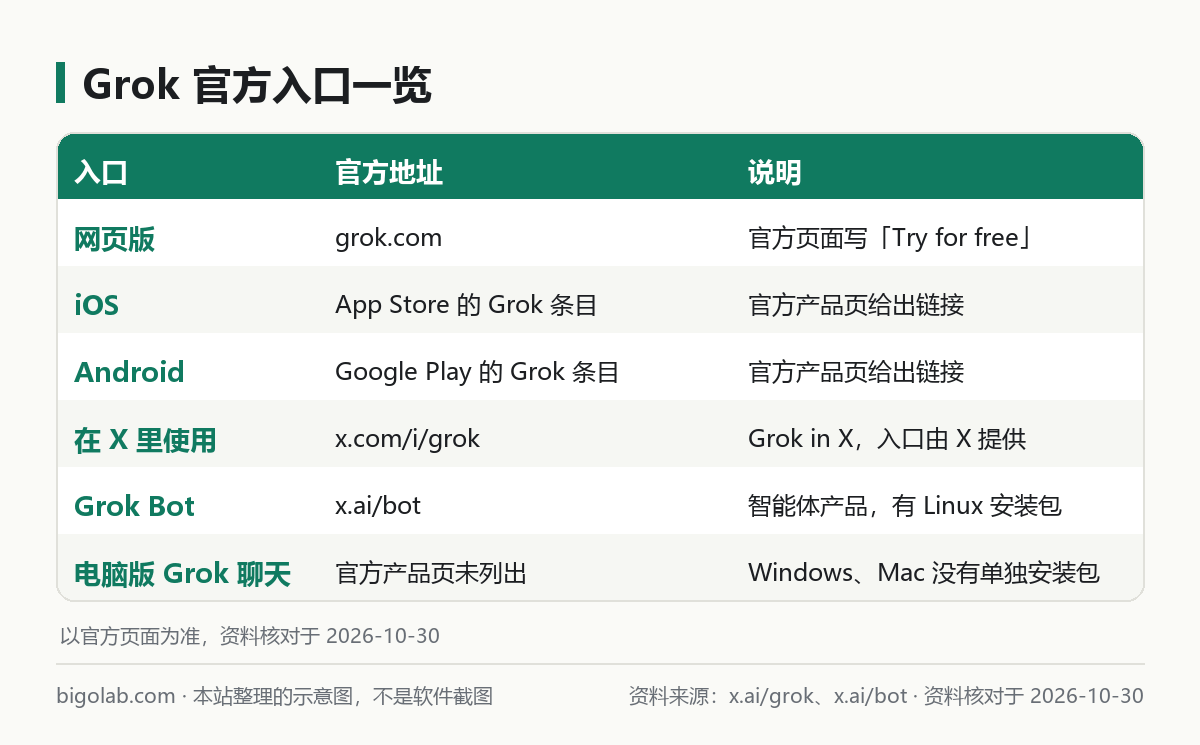The image size is (1200, 745).
Task: Select the "iOS" row label
Action: coord(96,305)
